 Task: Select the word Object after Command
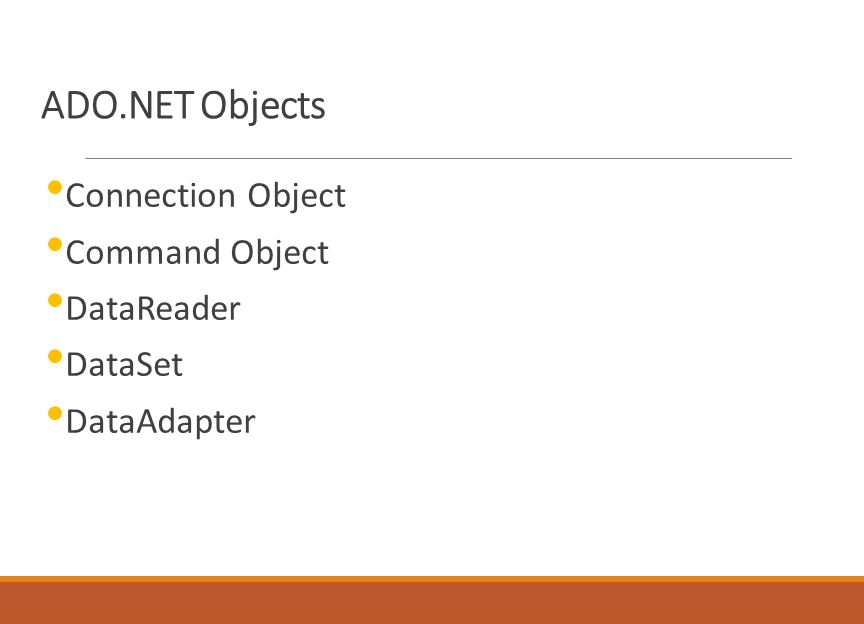click(x=279, y=254)
